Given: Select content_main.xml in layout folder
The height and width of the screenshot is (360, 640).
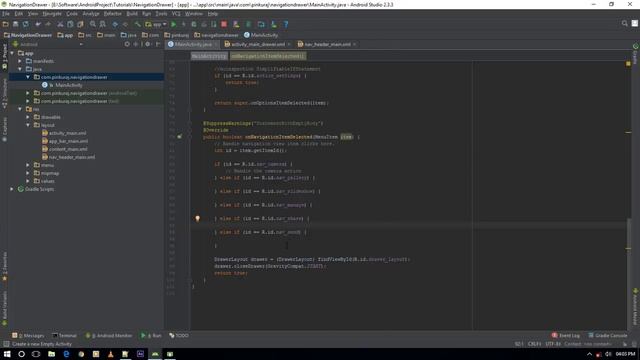Looking at the screenshot, I should click(x=68, y=149).
